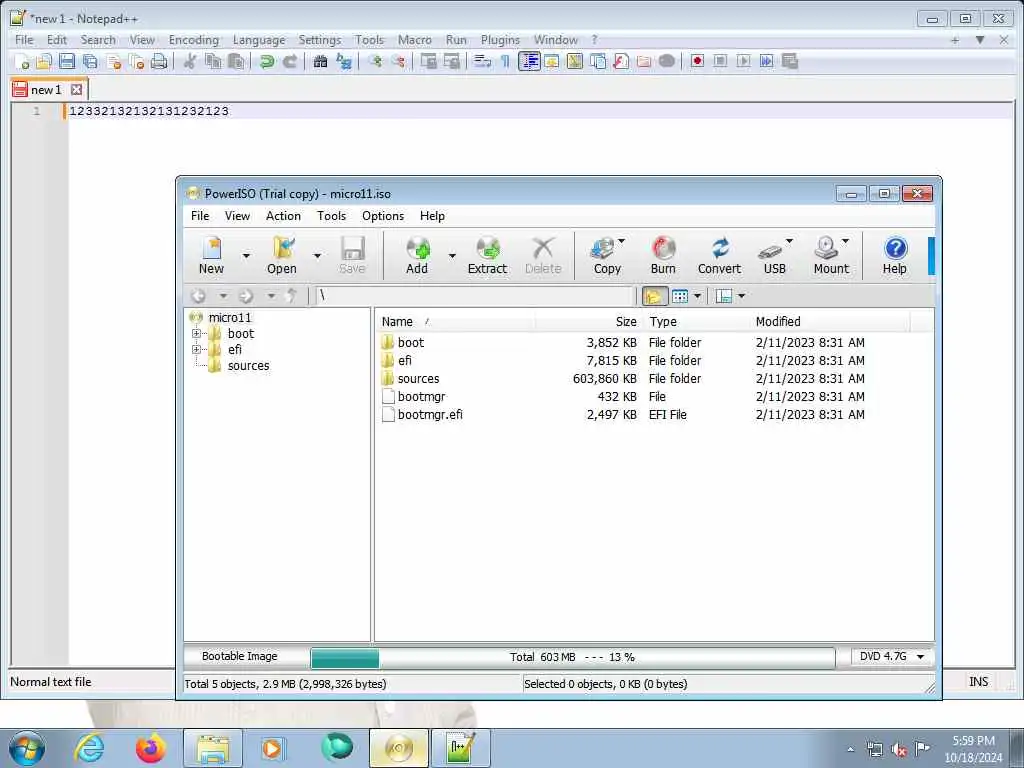Open PowerISO Options menu

point(383,216)
